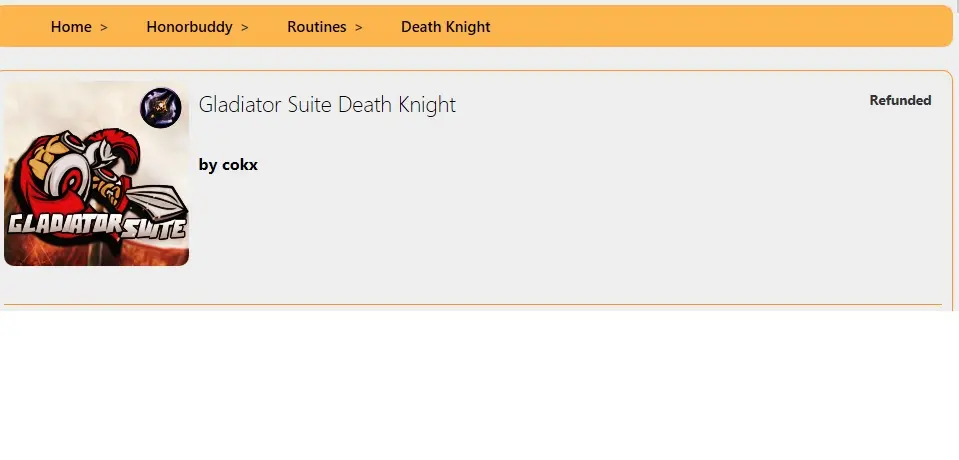Viewport: 959px width, 460px height.
Task: Open the Gladiator Suite Death Knight title
Action: coord(327,104)
